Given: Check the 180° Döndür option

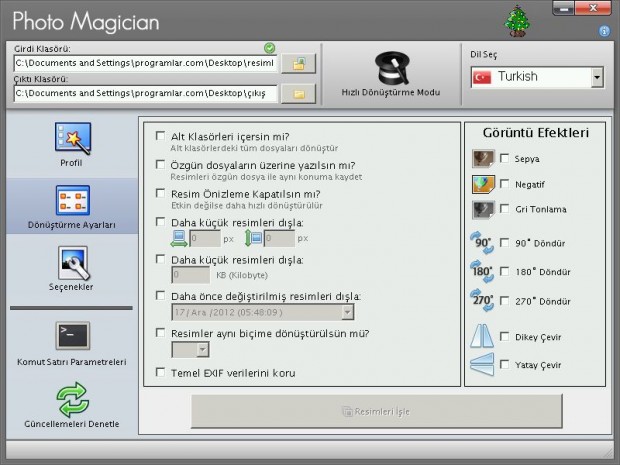Looking at the screenshot, I should click(x=504, y=272).
